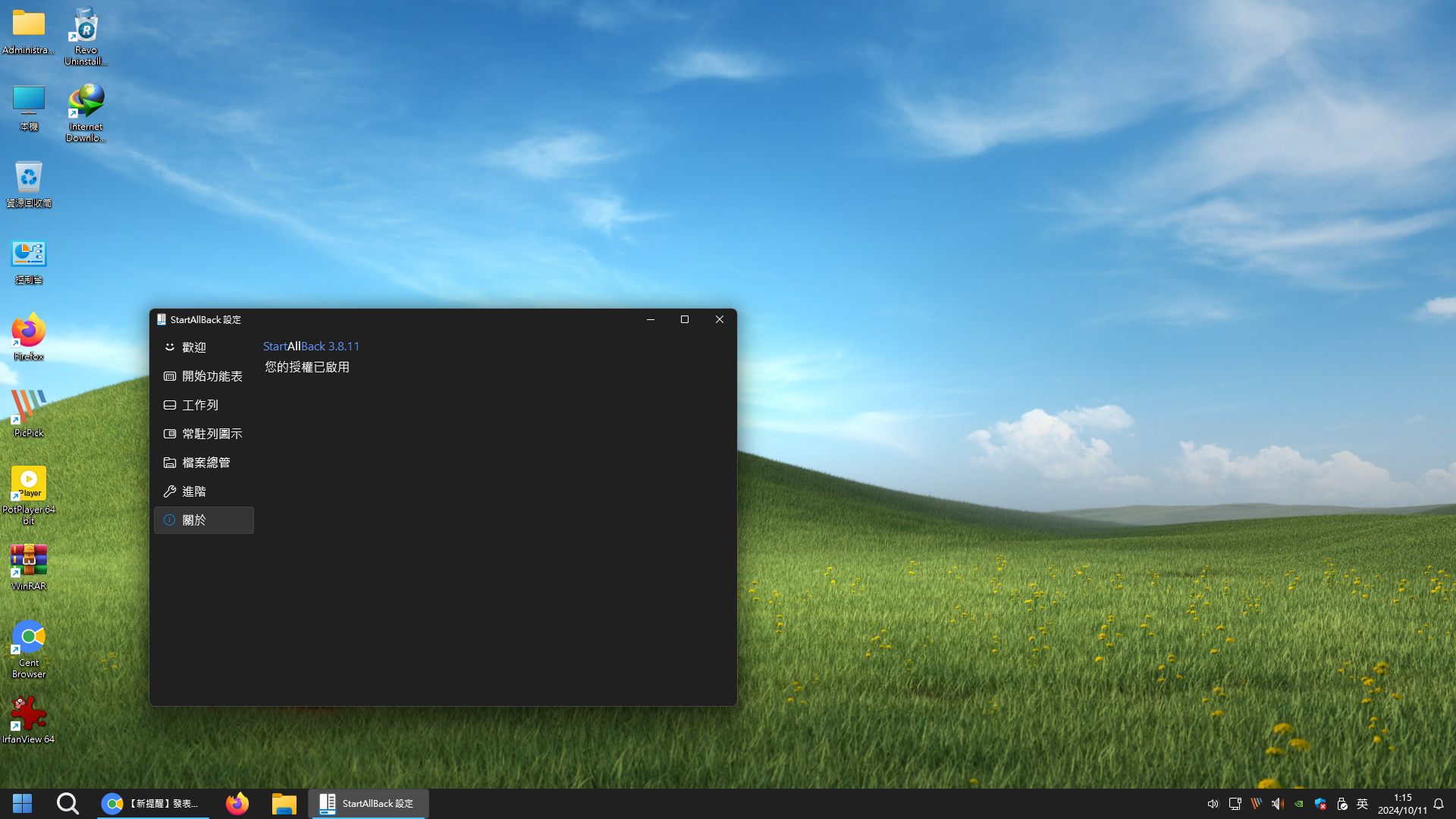
Task: Switch to the Cent Browser taskbar window
Action: [152, 804]
